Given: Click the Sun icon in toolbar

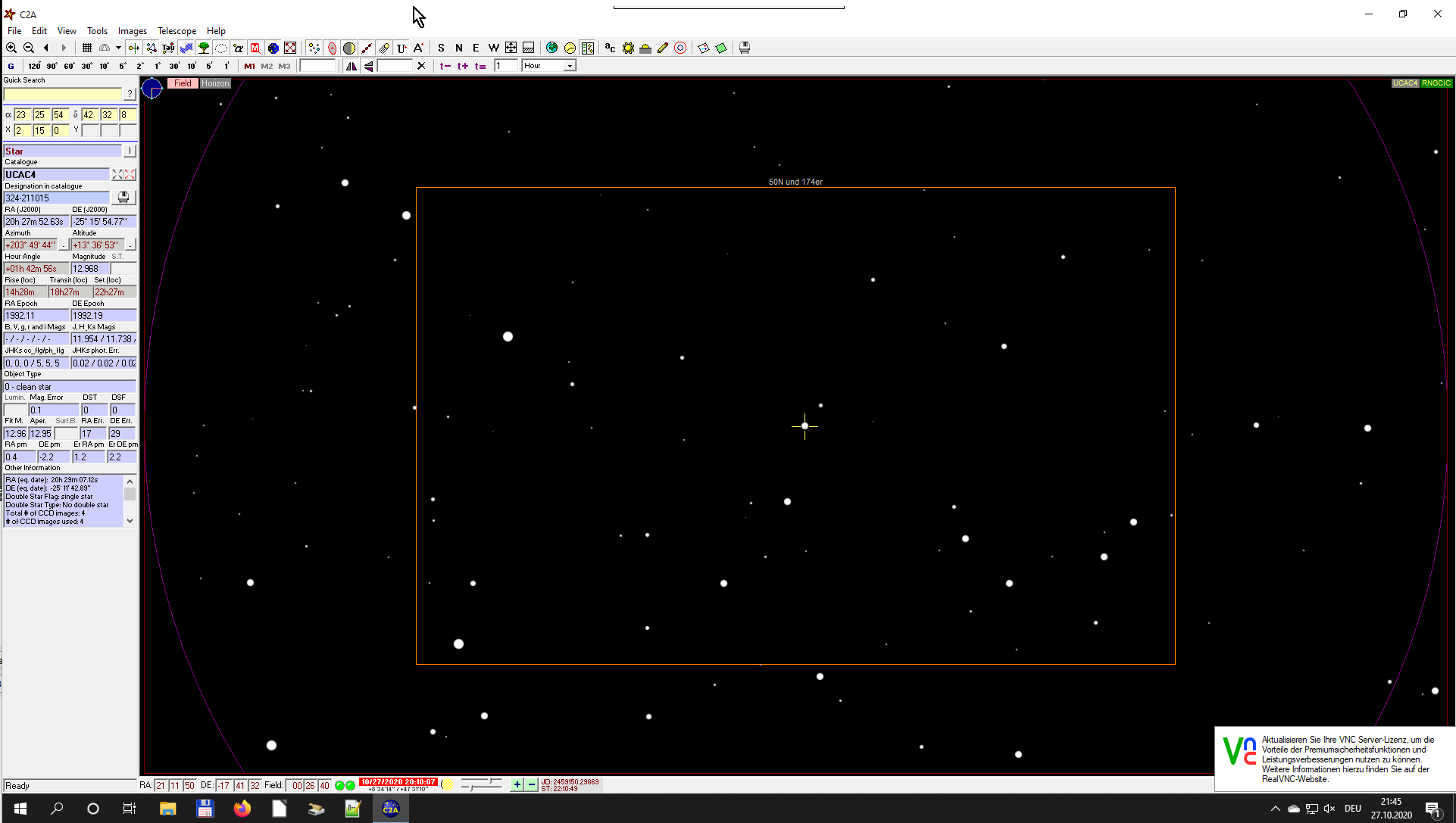Looking at the screenshot, I should pos(628,48).
